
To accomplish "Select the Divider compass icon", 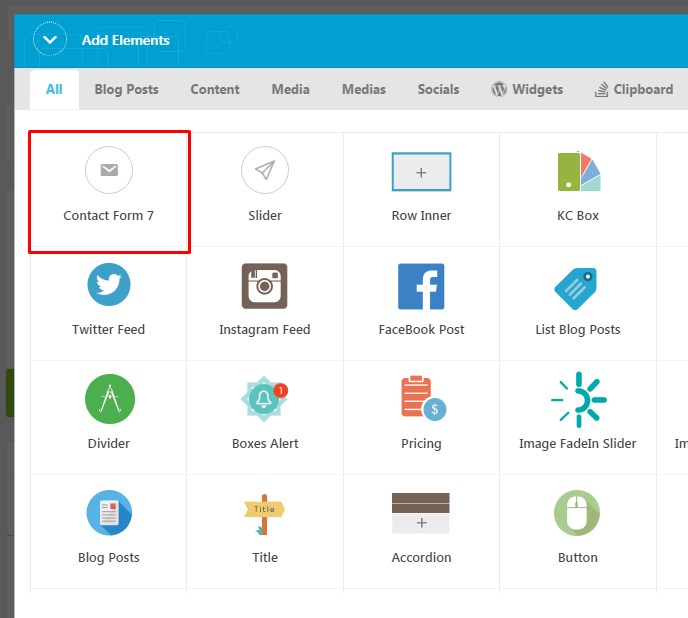I will pyautogui.click(x=109, y=400).
